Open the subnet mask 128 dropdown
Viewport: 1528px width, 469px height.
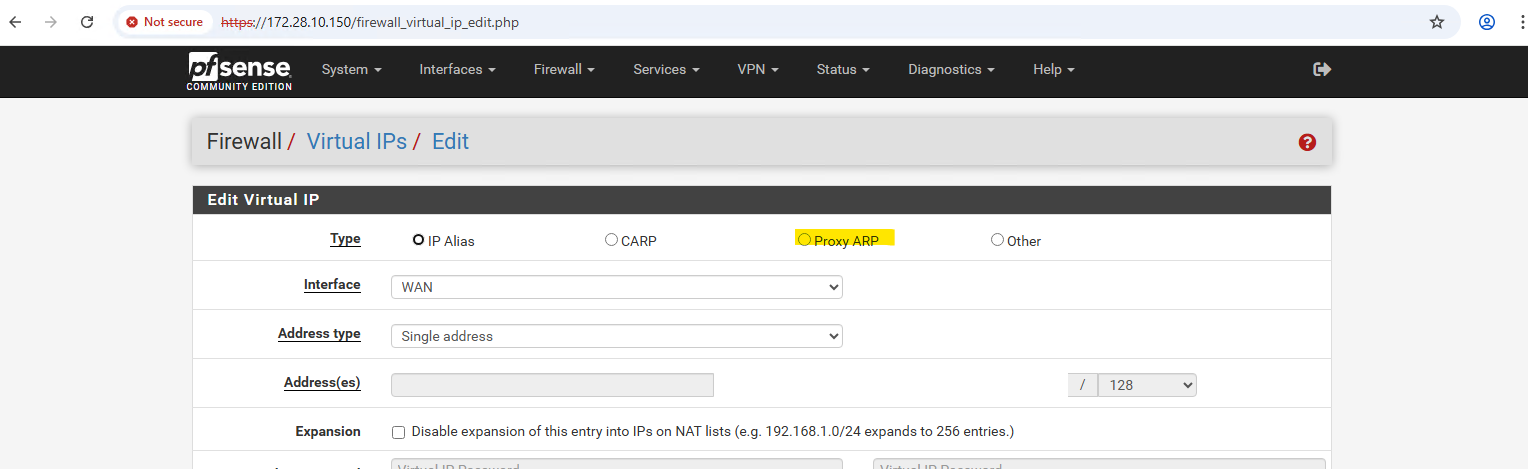tap(1147, 385)
